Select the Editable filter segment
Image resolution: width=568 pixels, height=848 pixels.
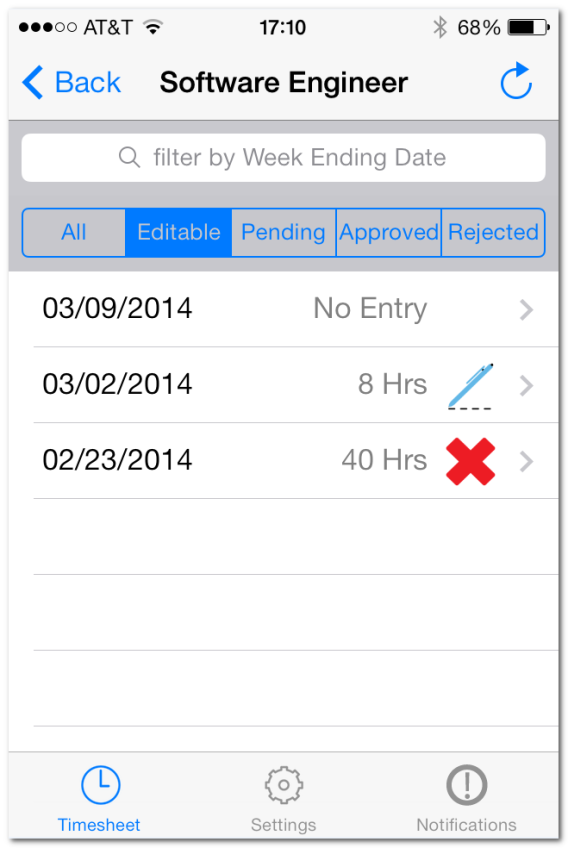[x=179, y=233]
